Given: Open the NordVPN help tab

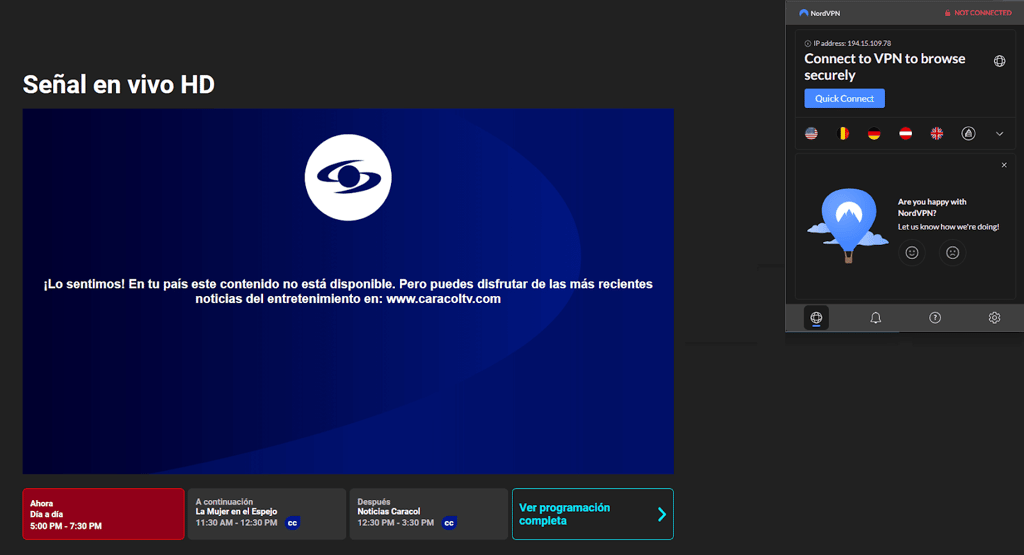Looking at the screenshot, I should pos(935,318).
